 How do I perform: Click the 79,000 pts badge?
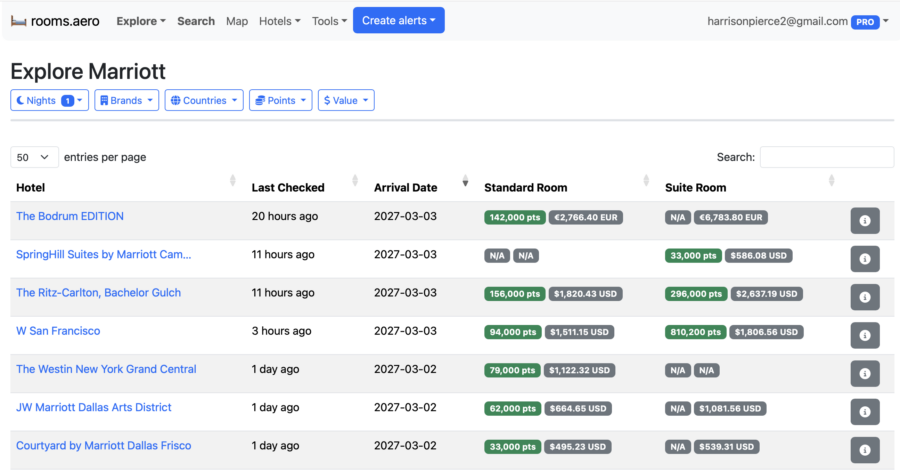[512, 370]
